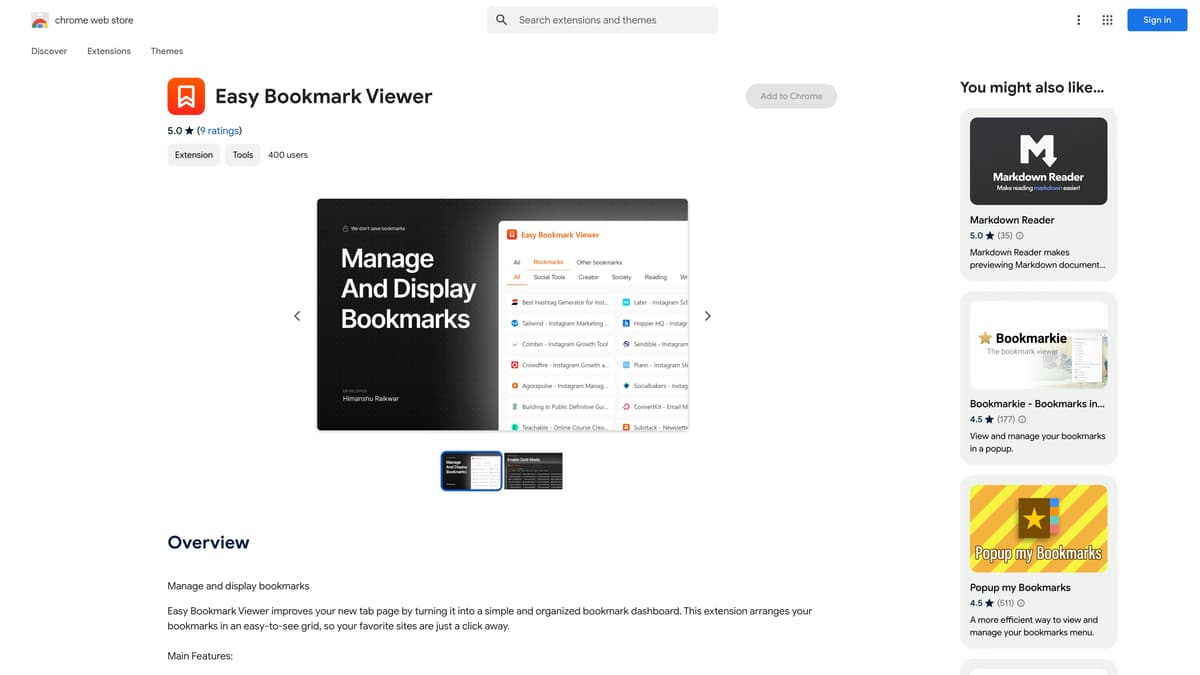Open the Discover tab
Viewport: 1200px width, 675px height.
(49, 51)
